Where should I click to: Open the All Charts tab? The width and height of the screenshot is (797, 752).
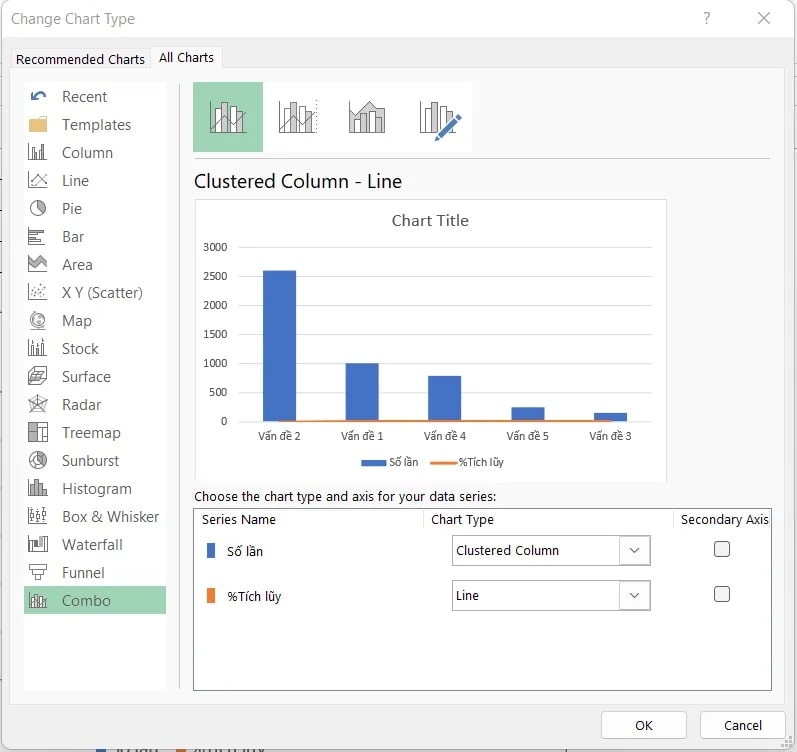click(x=186, y=58)
